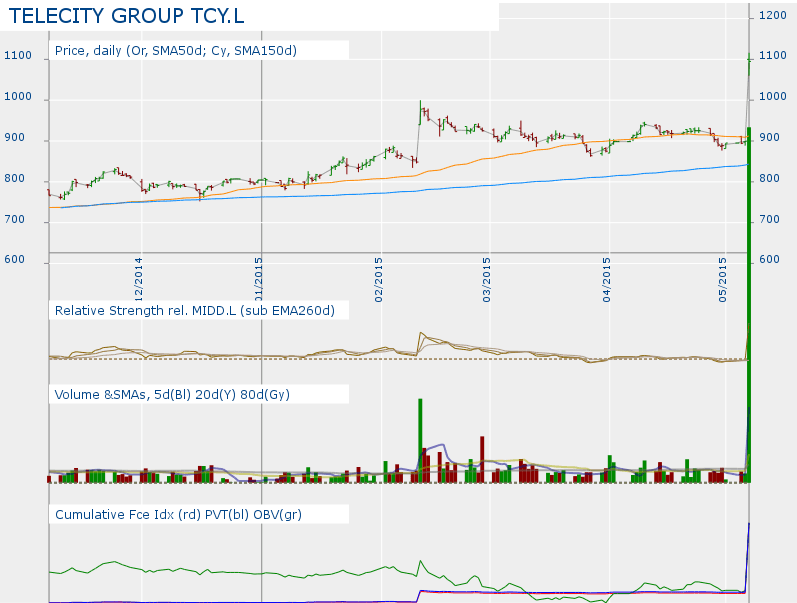Click the 1000 value on right axis

[x=773, y=97]
